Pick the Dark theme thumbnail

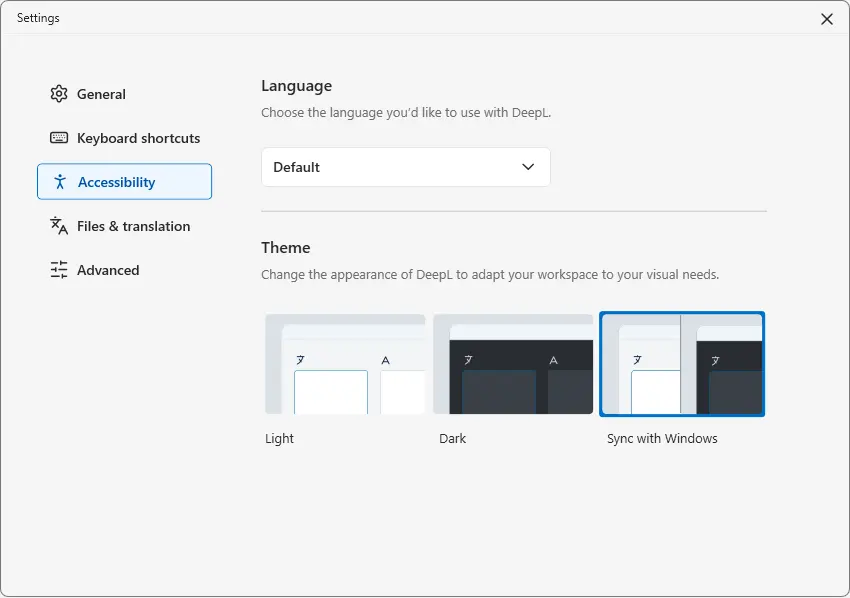513,364
